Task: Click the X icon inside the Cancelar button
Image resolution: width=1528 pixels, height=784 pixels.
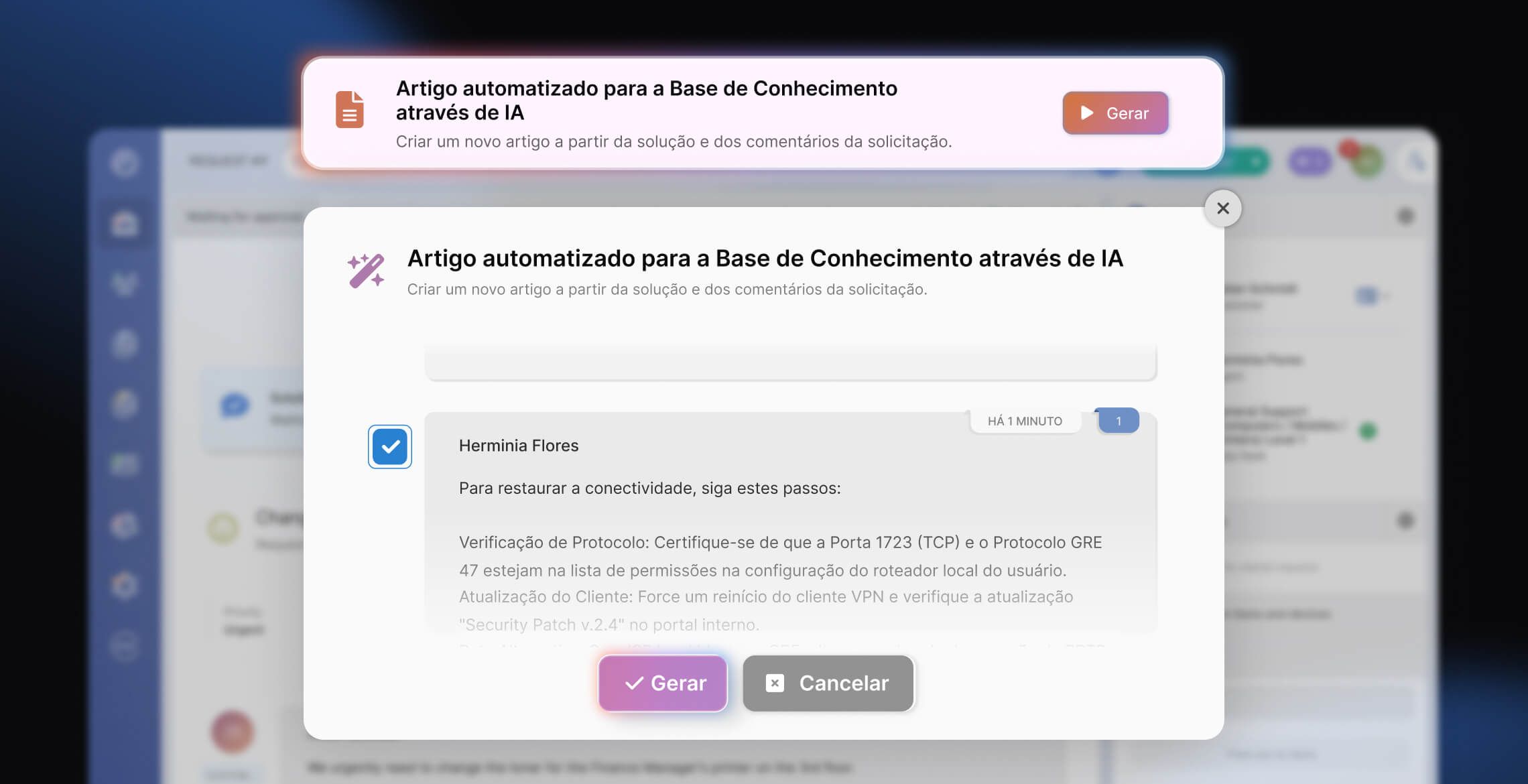Action: (x=774, y=683)
